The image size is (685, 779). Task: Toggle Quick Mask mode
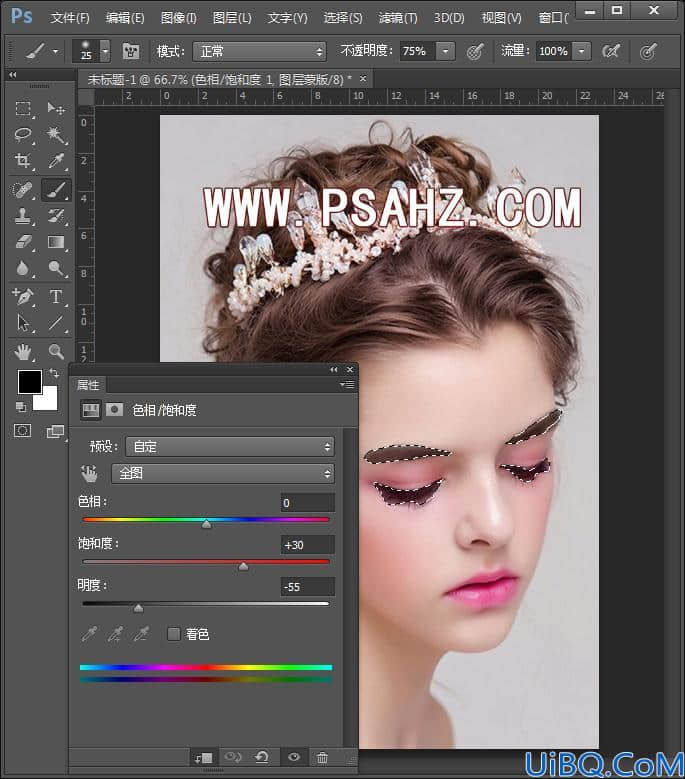tap(22, 430)
